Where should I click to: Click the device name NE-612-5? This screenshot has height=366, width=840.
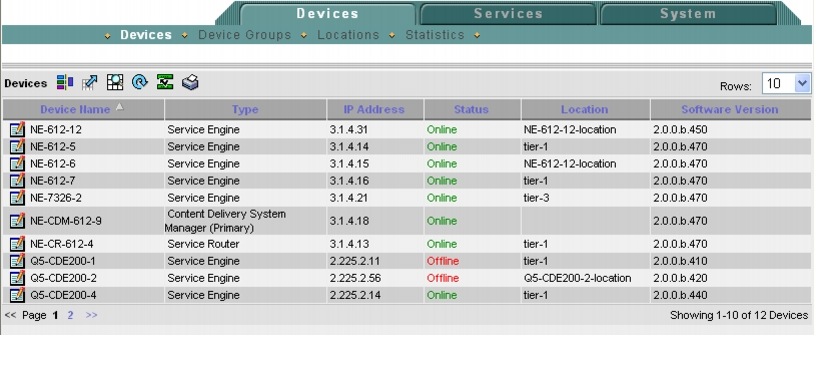tap(52, 147)
